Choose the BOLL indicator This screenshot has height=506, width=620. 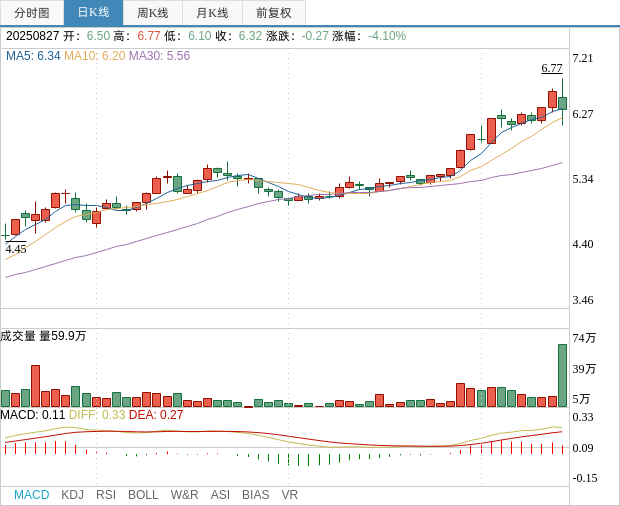coord(143,495)
